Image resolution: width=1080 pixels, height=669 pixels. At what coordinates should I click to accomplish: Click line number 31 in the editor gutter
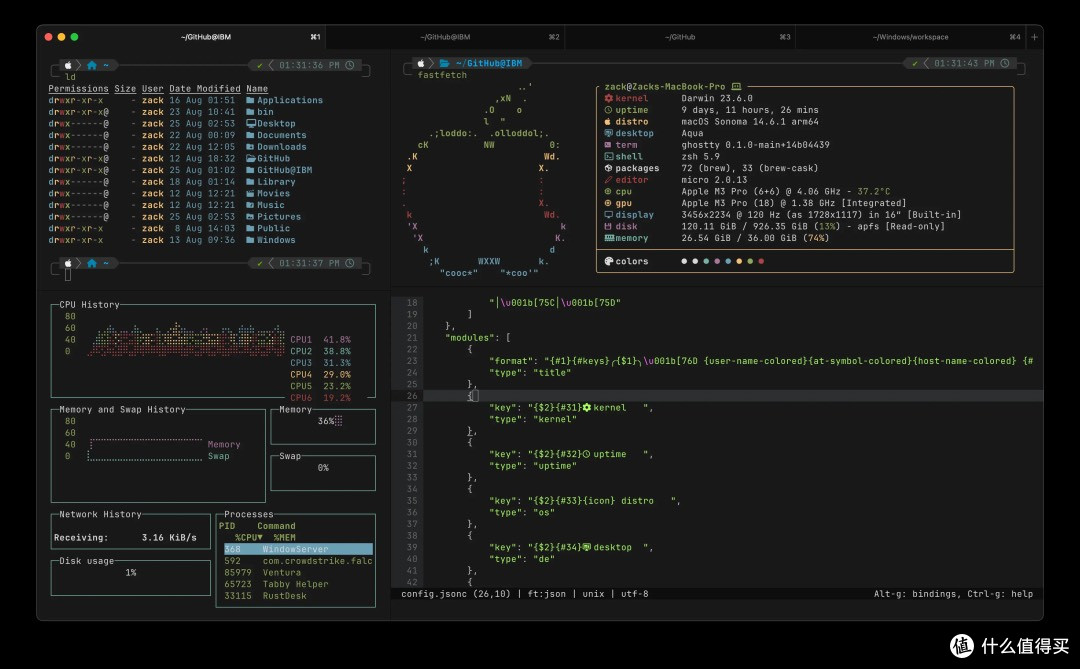[x=412, y=454]
